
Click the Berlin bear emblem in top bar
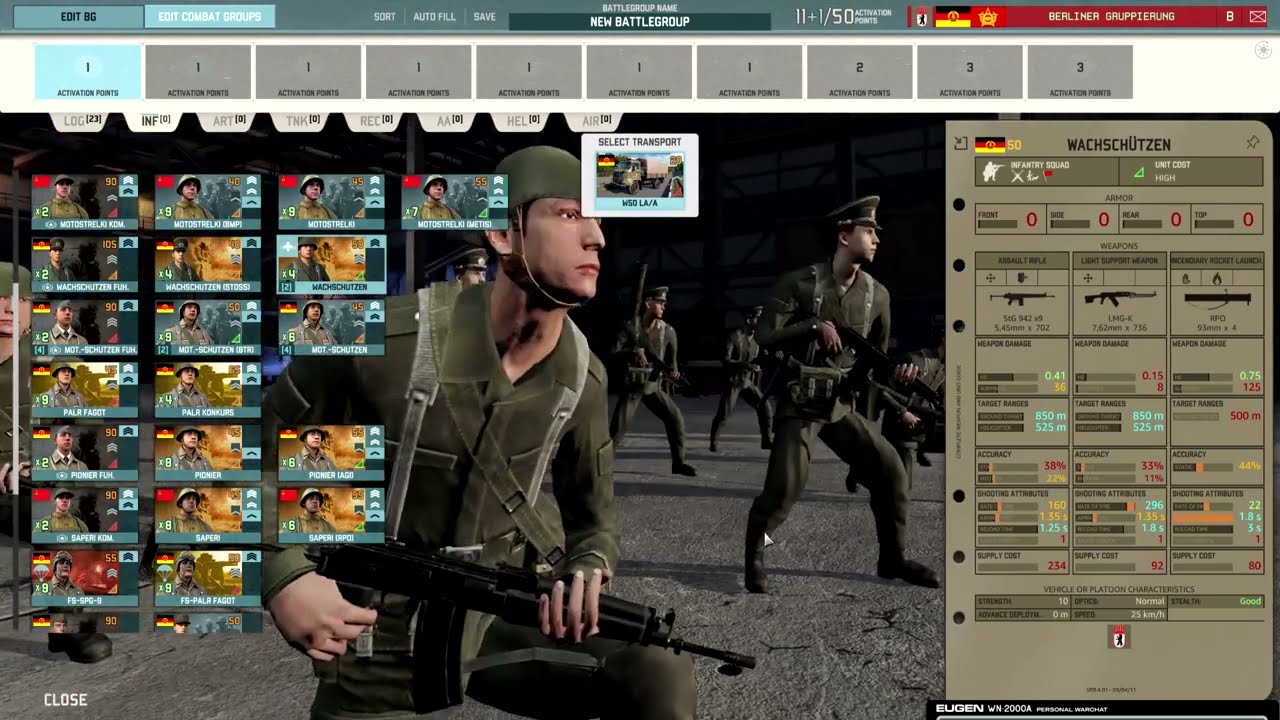(922, 17)
